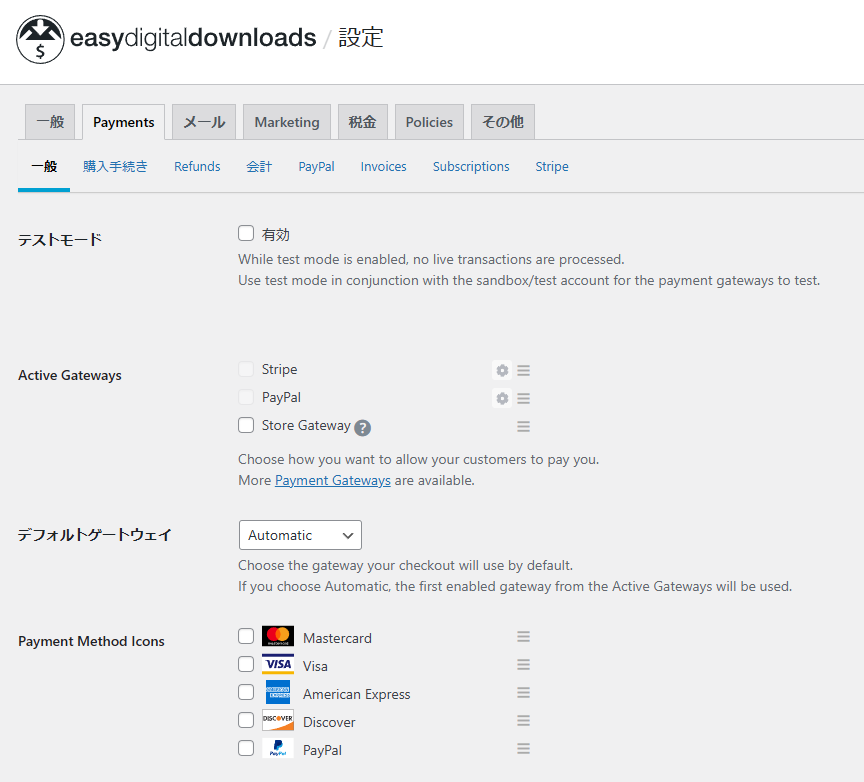Click the American Express payment icon
The width and height of the screenshot is (864, 782).
(x=277, y=691)
